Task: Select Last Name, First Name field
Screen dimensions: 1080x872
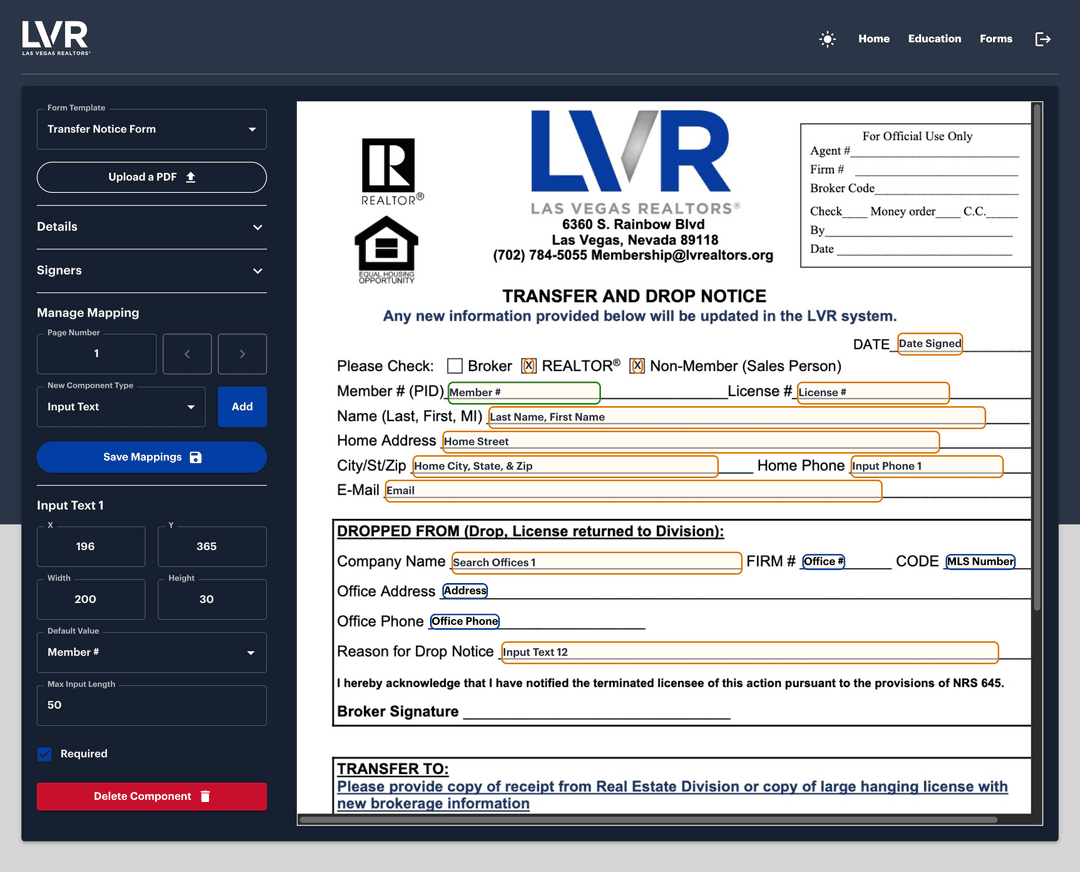Action: pyautogui.click(x=737, y=417)
